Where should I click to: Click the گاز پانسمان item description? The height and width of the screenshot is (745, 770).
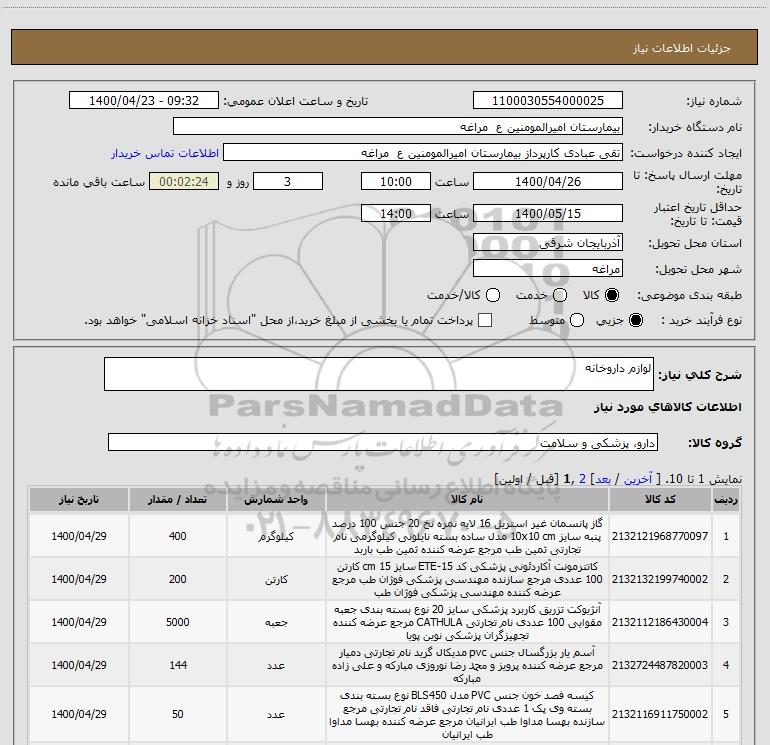(467, 536)
